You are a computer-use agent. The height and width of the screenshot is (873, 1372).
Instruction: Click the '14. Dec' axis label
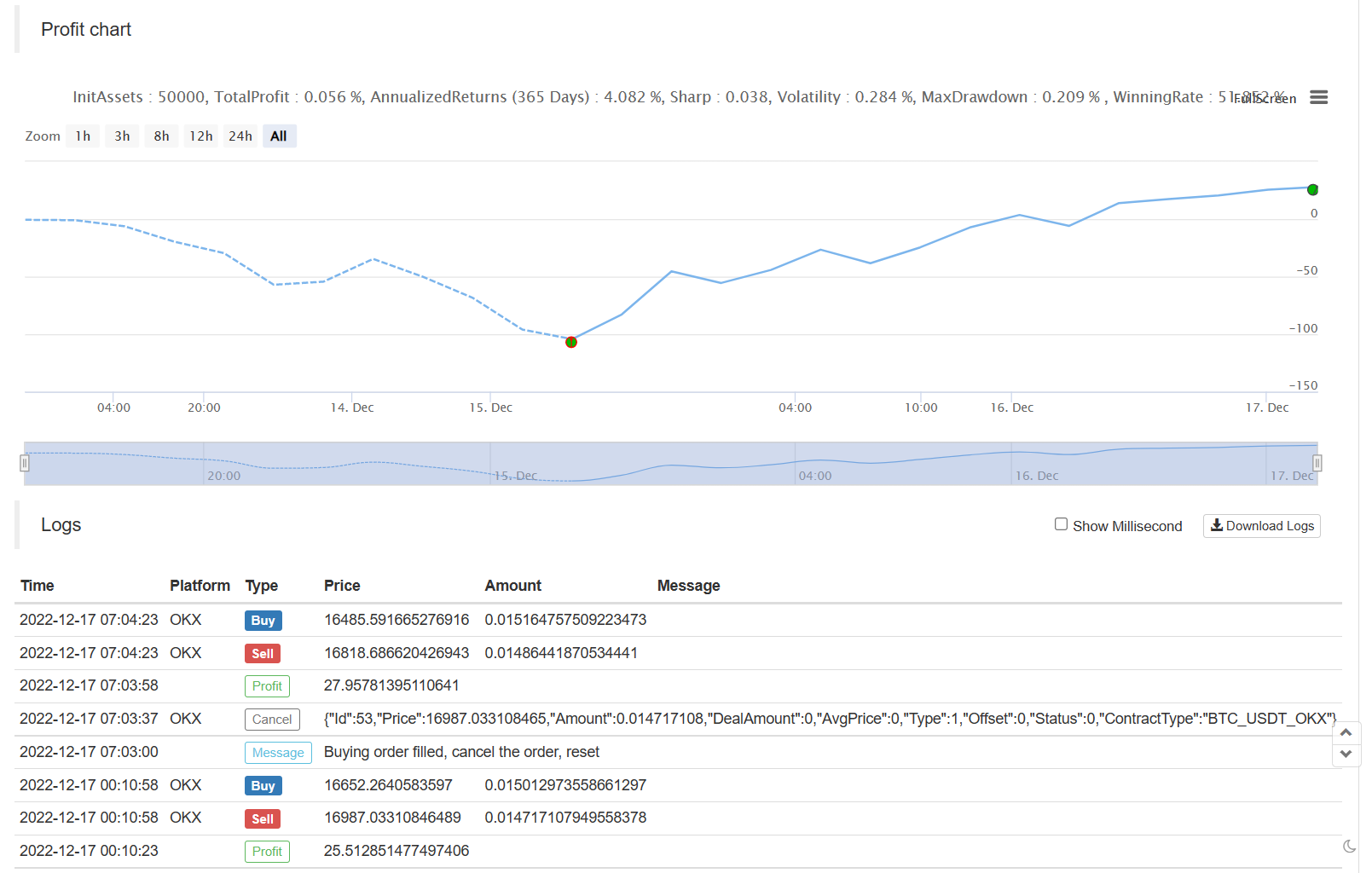(352, 408)
